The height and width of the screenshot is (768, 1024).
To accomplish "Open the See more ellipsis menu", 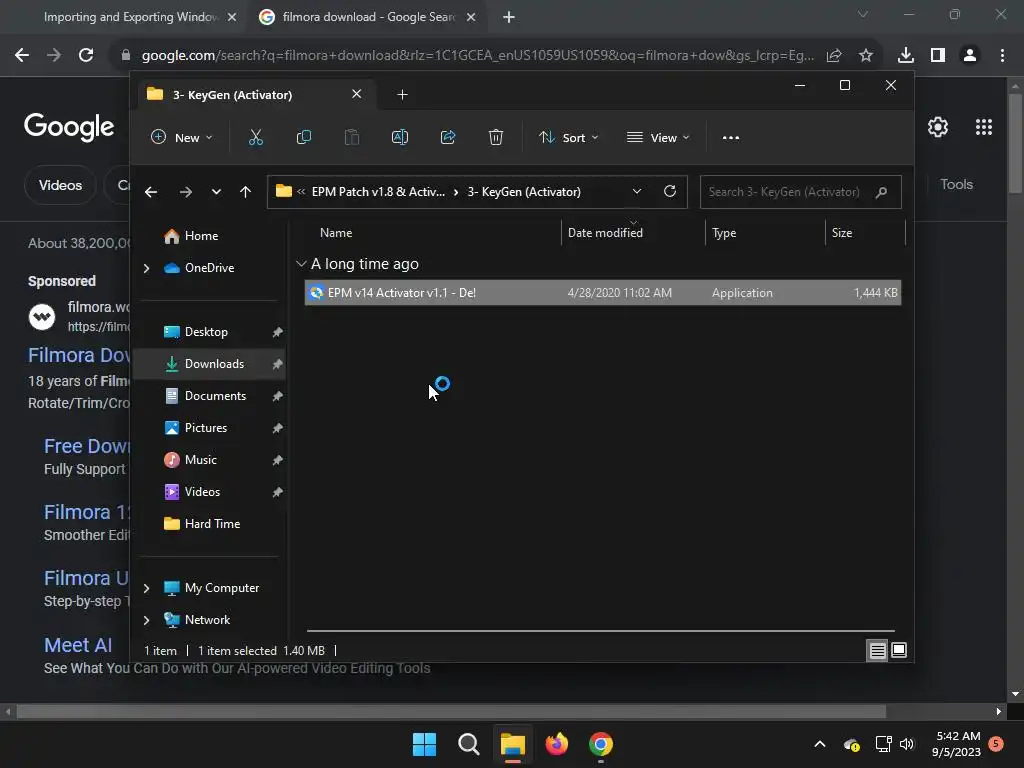I will (731, 138).
